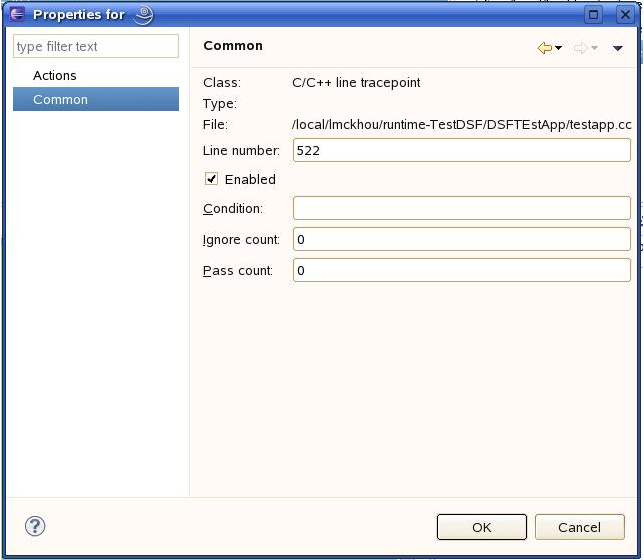Click the OK button
Viewport: 644px width, 560px height.
(x=482, y=527)
